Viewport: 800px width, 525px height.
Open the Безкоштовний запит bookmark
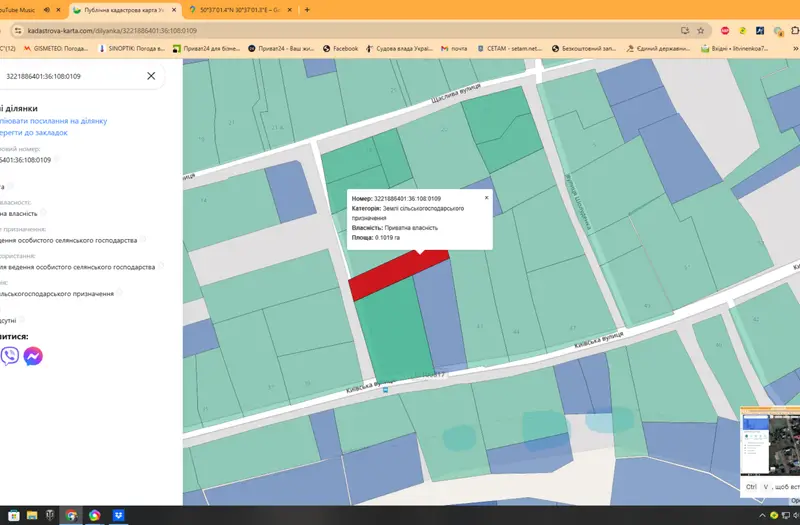coord(584,48)
